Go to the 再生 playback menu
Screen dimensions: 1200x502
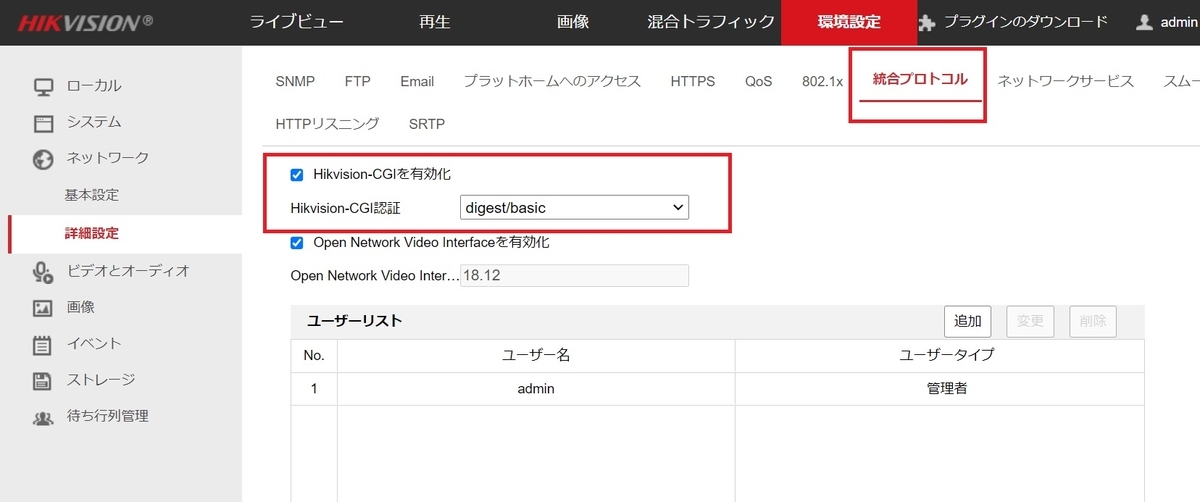(x=434, y=22)
